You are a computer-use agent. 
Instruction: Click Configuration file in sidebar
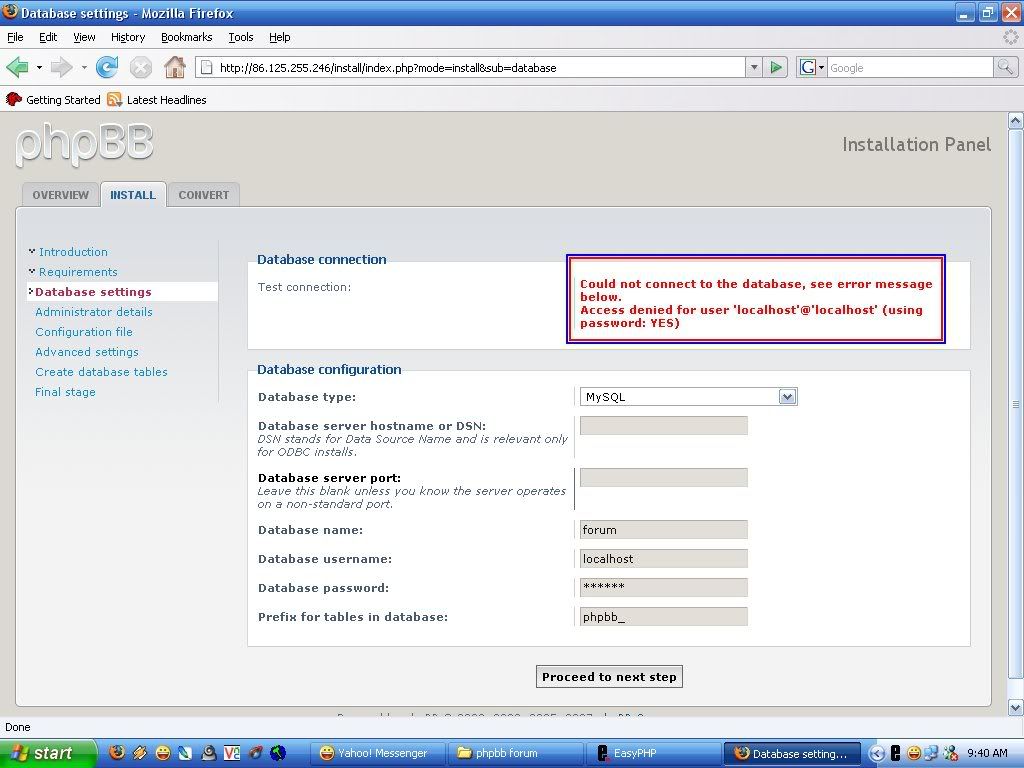pos(84,332)
